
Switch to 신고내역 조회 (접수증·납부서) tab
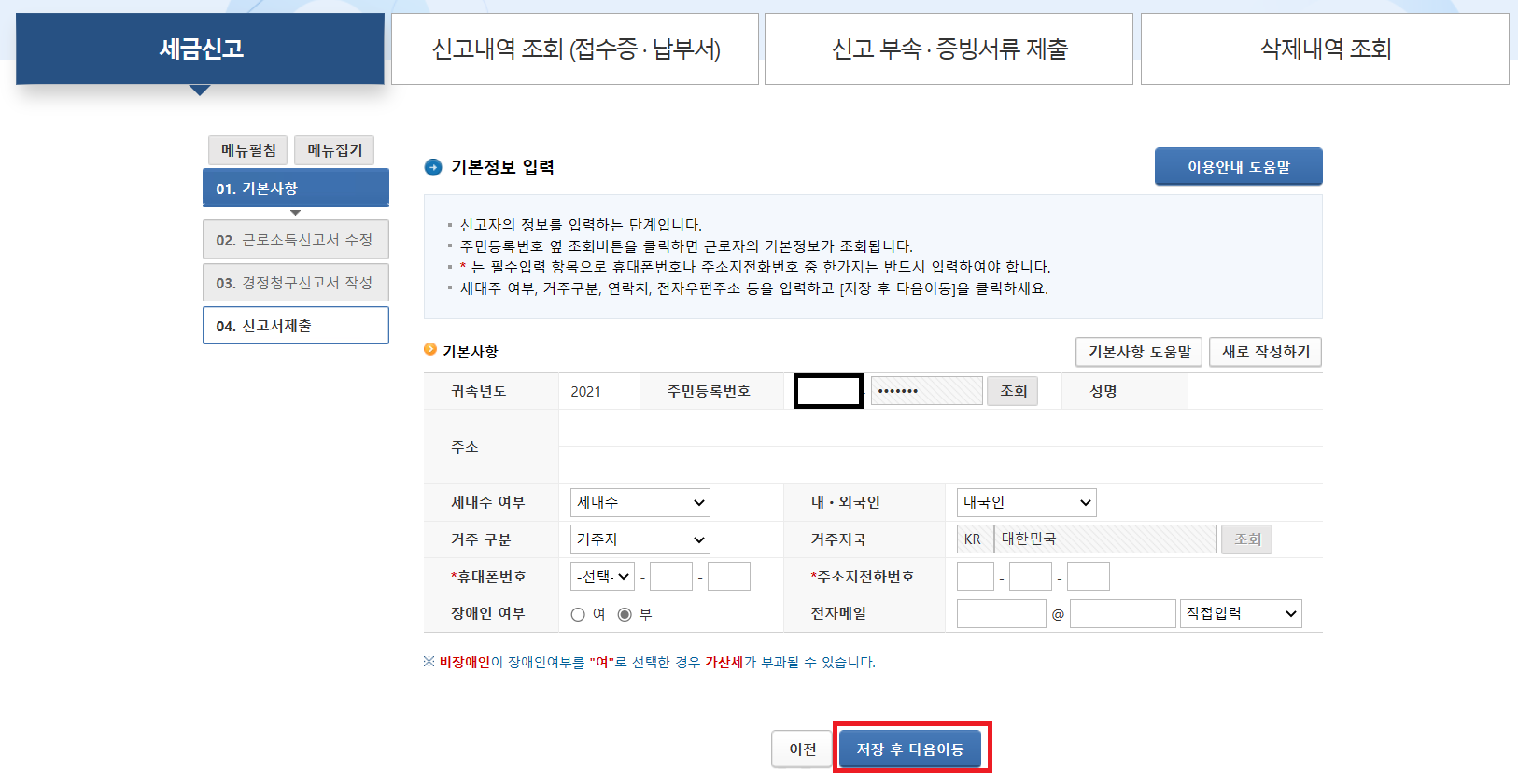[x=575, y=49]
